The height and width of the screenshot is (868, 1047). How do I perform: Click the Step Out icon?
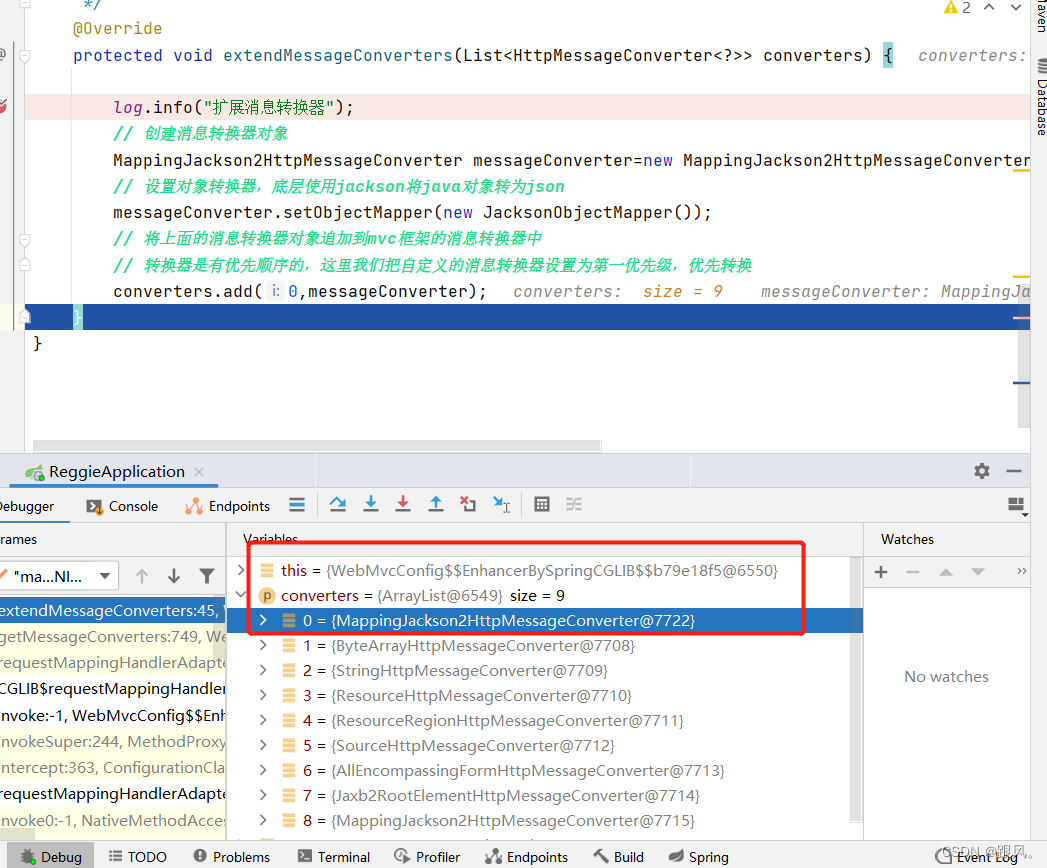coord(435,504)
